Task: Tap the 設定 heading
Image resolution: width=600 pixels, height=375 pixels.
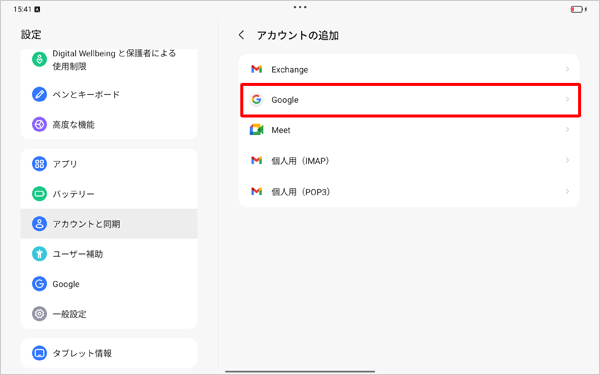Action: [31, 34]
